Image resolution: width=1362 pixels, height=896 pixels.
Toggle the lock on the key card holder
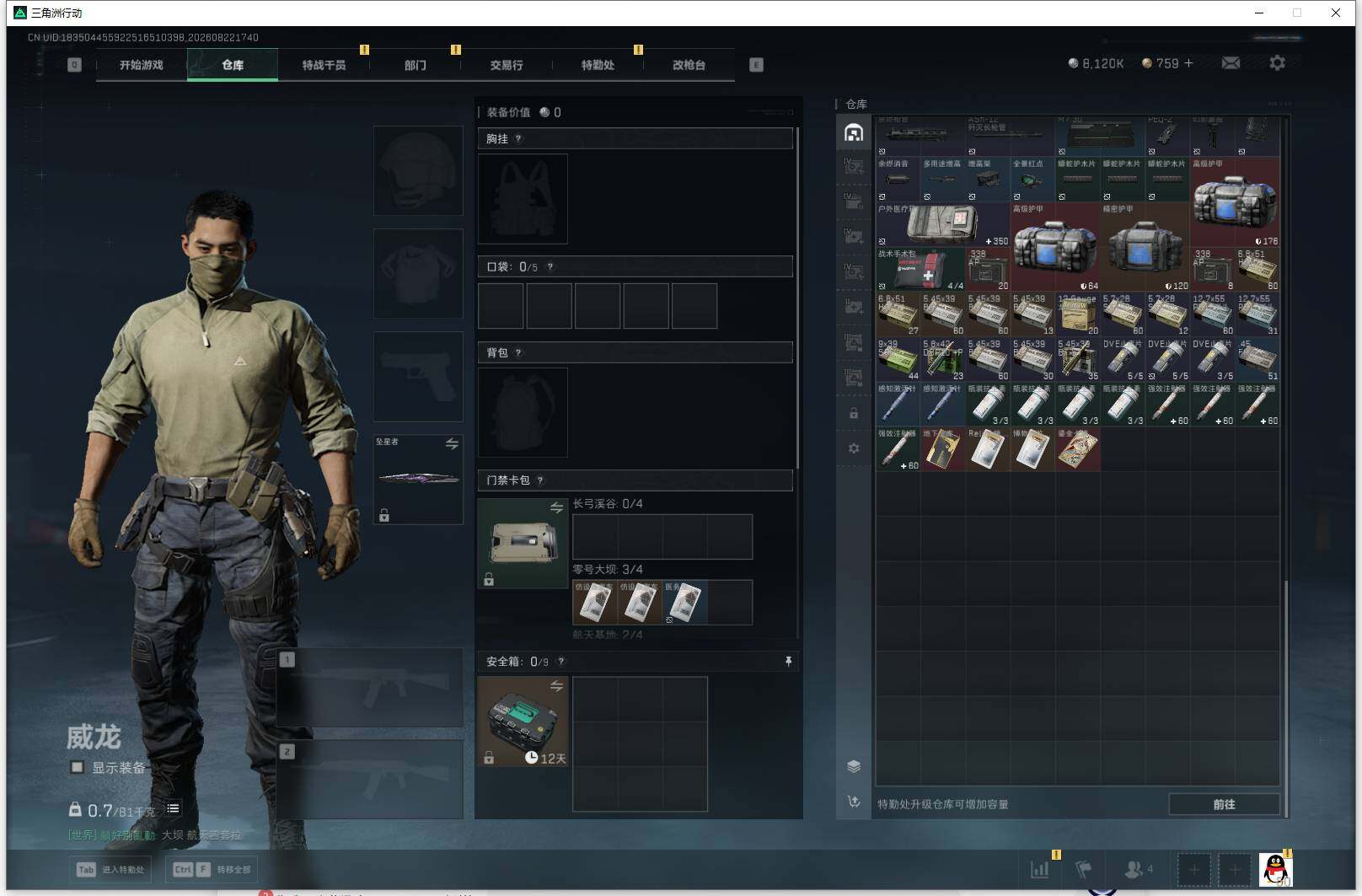point(488,579)
